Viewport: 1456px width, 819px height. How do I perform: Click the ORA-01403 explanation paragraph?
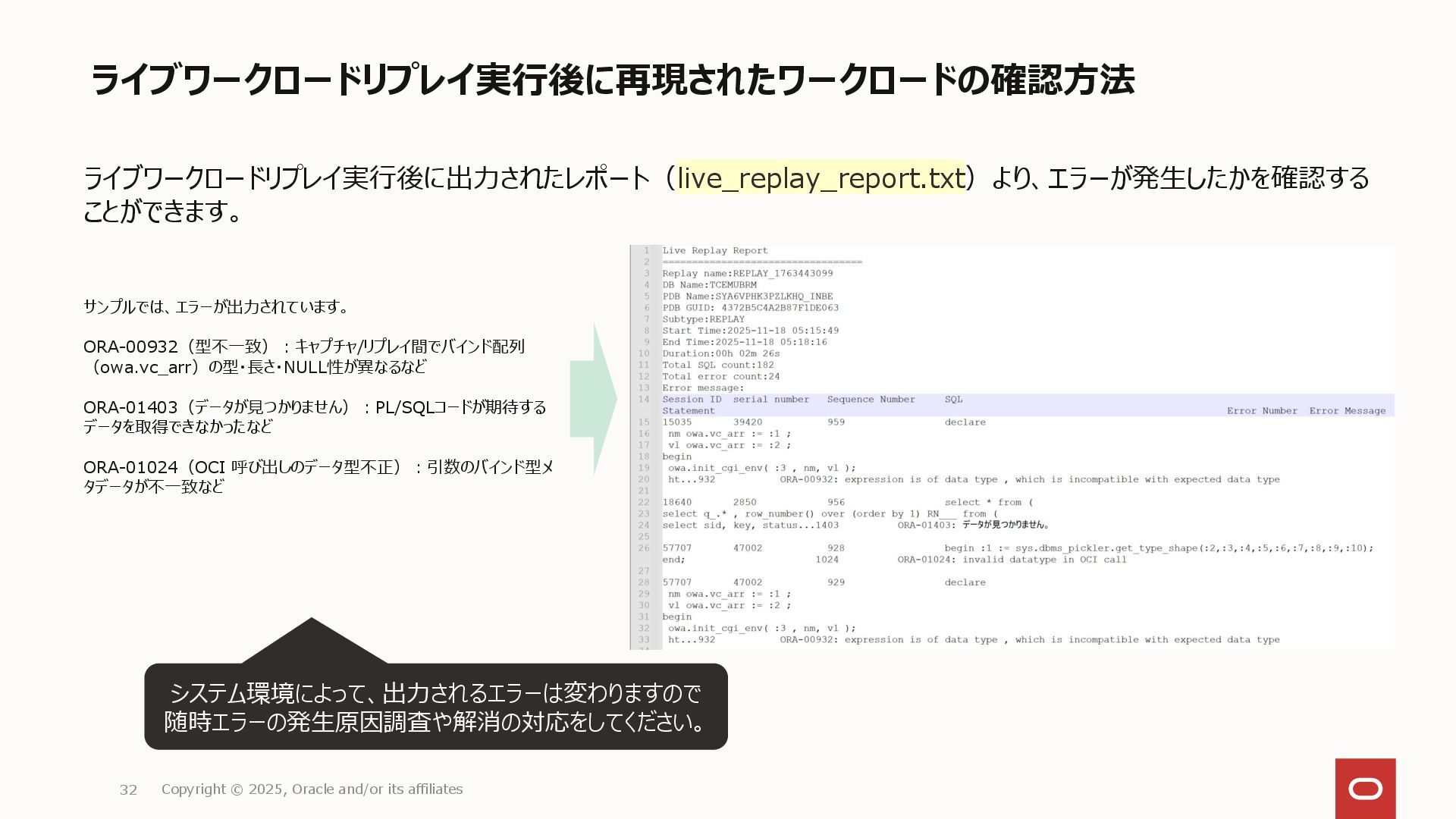pos(314,416)
